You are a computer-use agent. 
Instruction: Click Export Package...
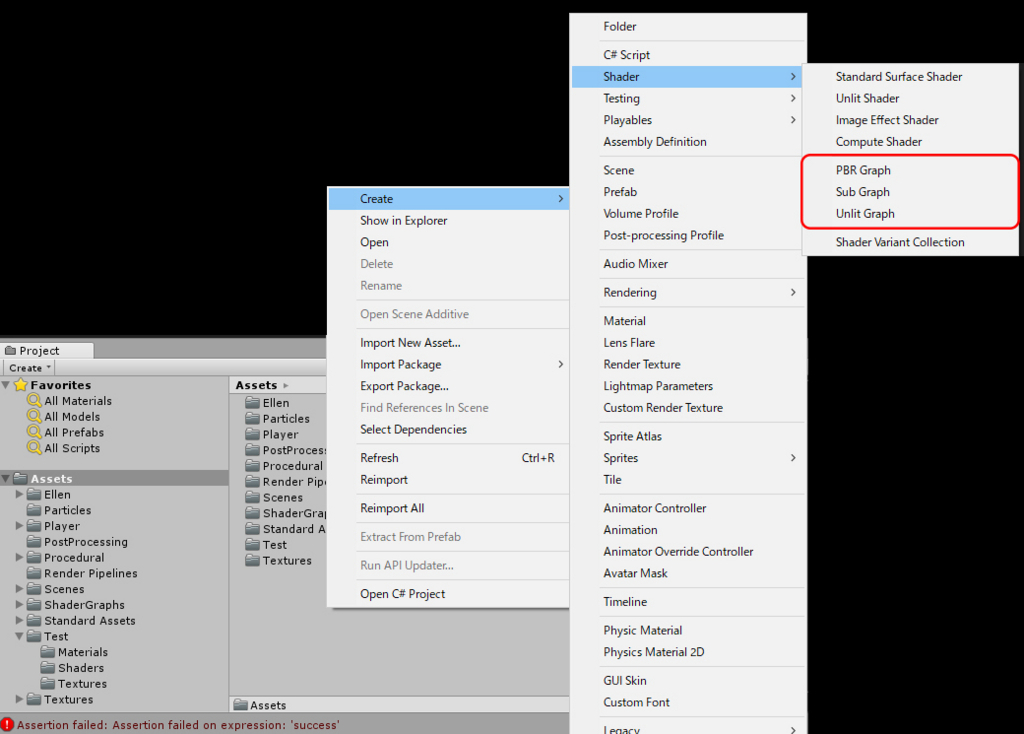(449, 386)
